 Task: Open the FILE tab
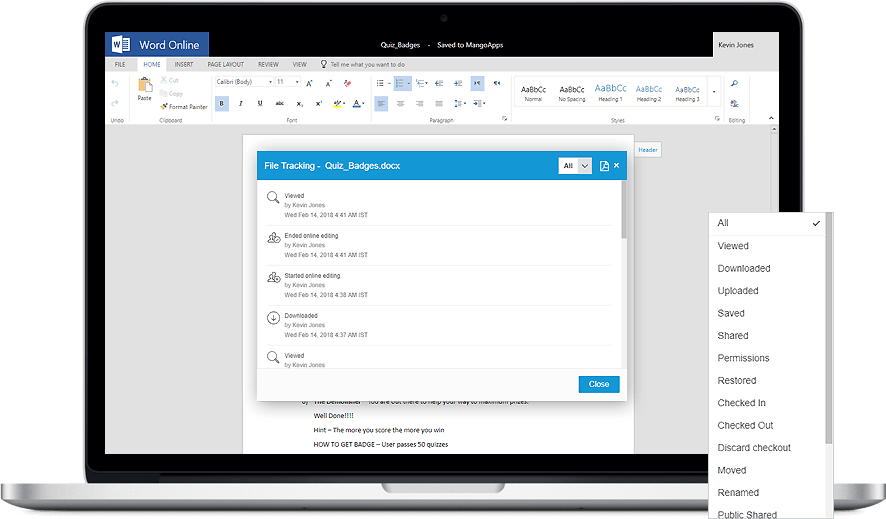120,64
